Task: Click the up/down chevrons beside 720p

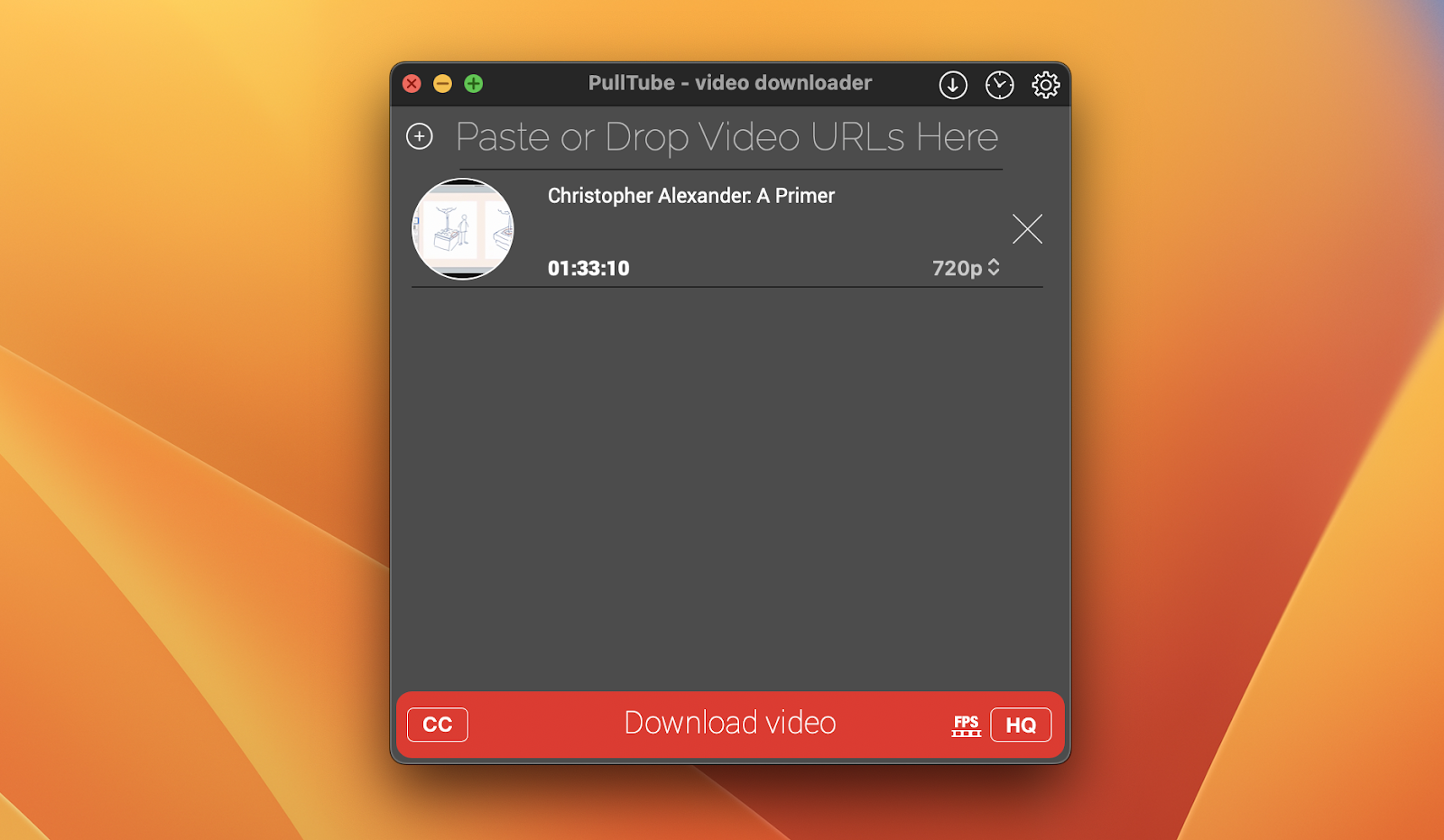Action: pyautogui.click(x=994, y=267)
